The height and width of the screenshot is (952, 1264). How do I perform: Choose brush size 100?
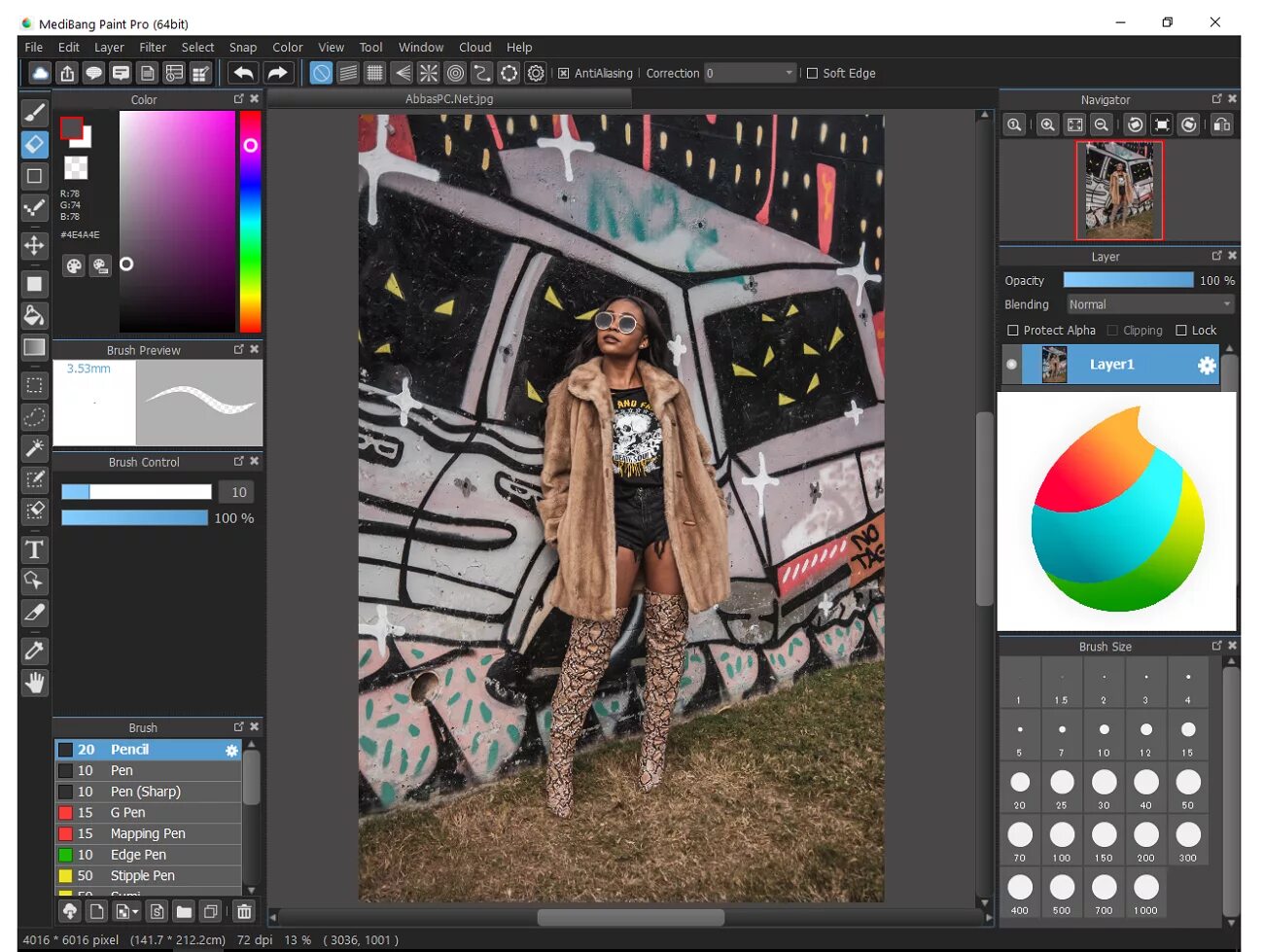[x=1062, y=840]
